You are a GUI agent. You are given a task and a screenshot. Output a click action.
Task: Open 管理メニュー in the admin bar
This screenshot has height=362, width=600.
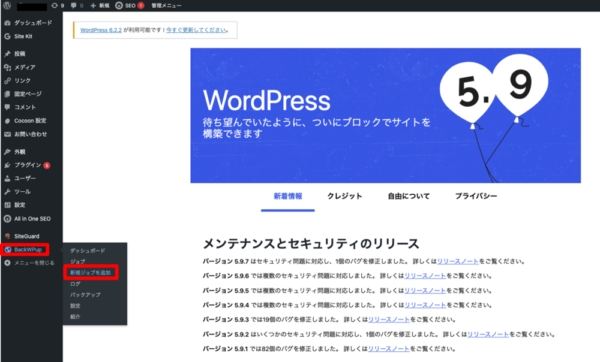point(166,5)
